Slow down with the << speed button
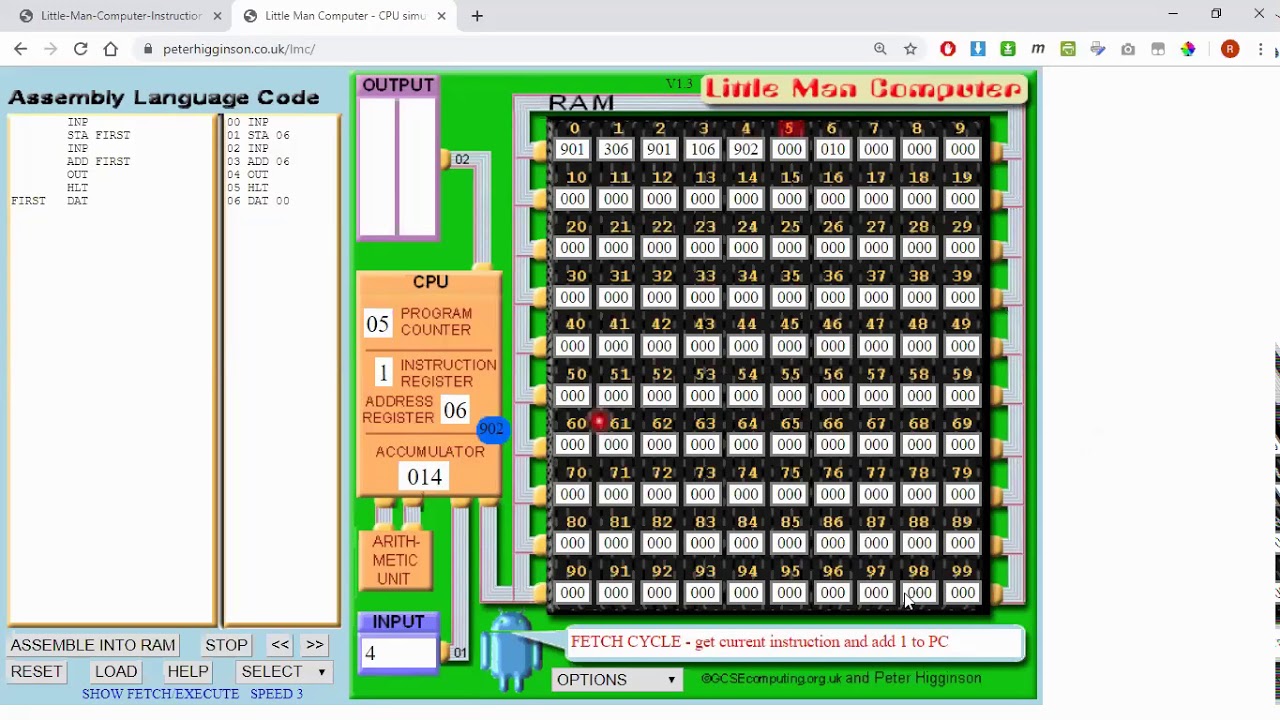The image size is (1280, 720). [280, 645]
